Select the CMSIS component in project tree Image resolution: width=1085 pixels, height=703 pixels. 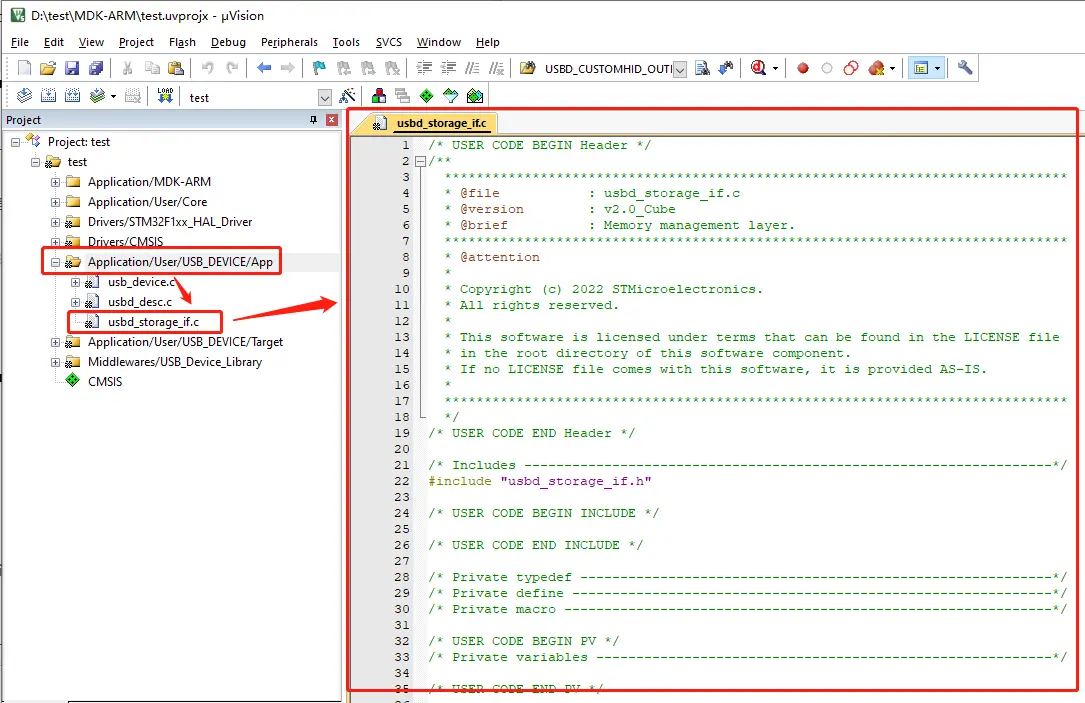coord(104,381)
